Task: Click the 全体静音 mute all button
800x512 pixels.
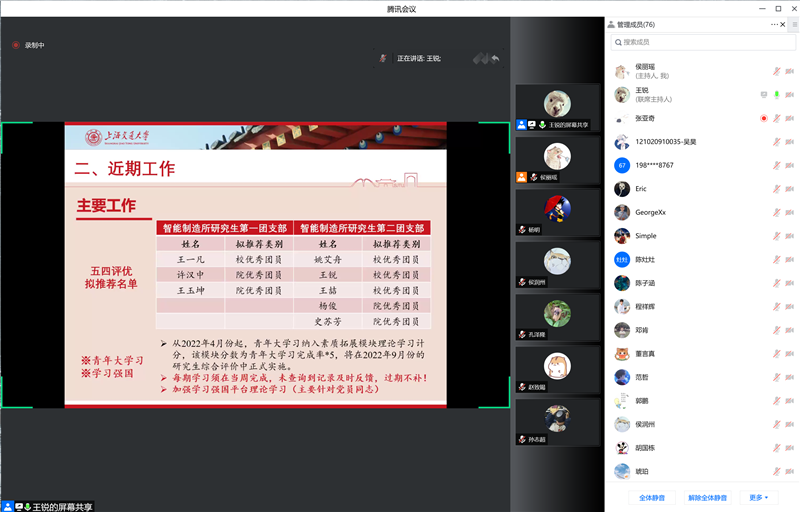Action: (x=651, y=497)
